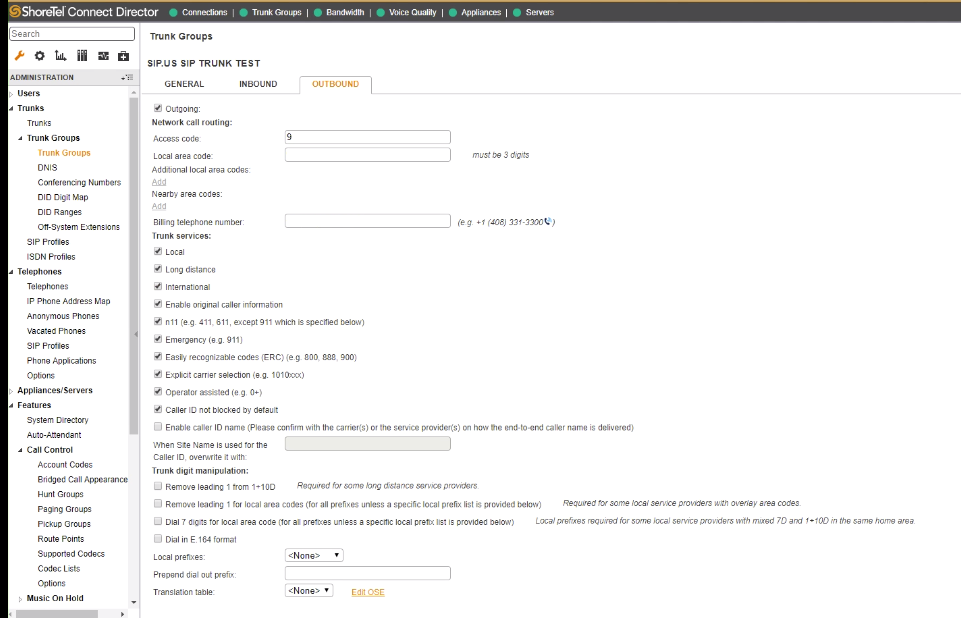Enable Remove leading 1 from 1+10D
Viewport: 961px width, 618px height.
tap(158, 486)
